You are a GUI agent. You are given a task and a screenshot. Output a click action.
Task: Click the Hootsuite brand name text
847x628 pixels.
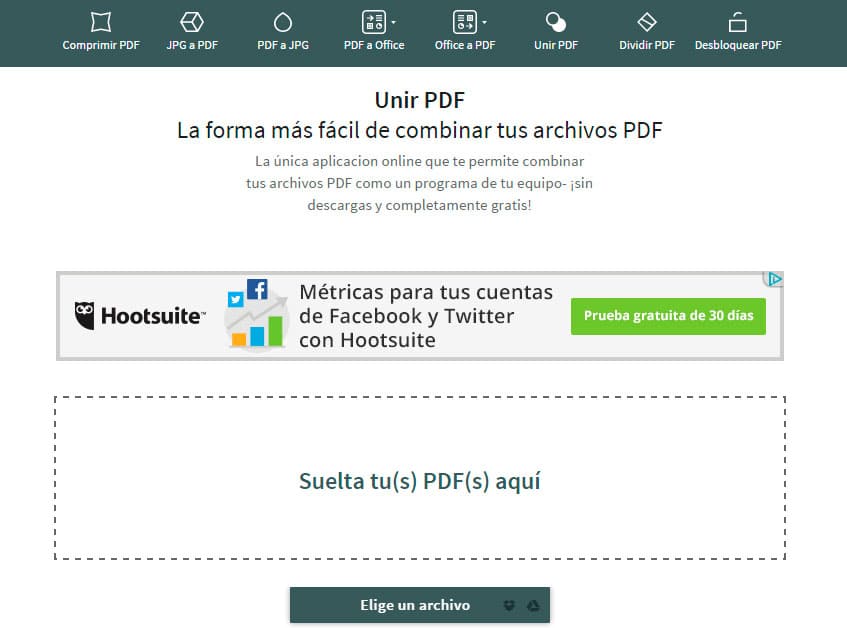pos(153,316)
